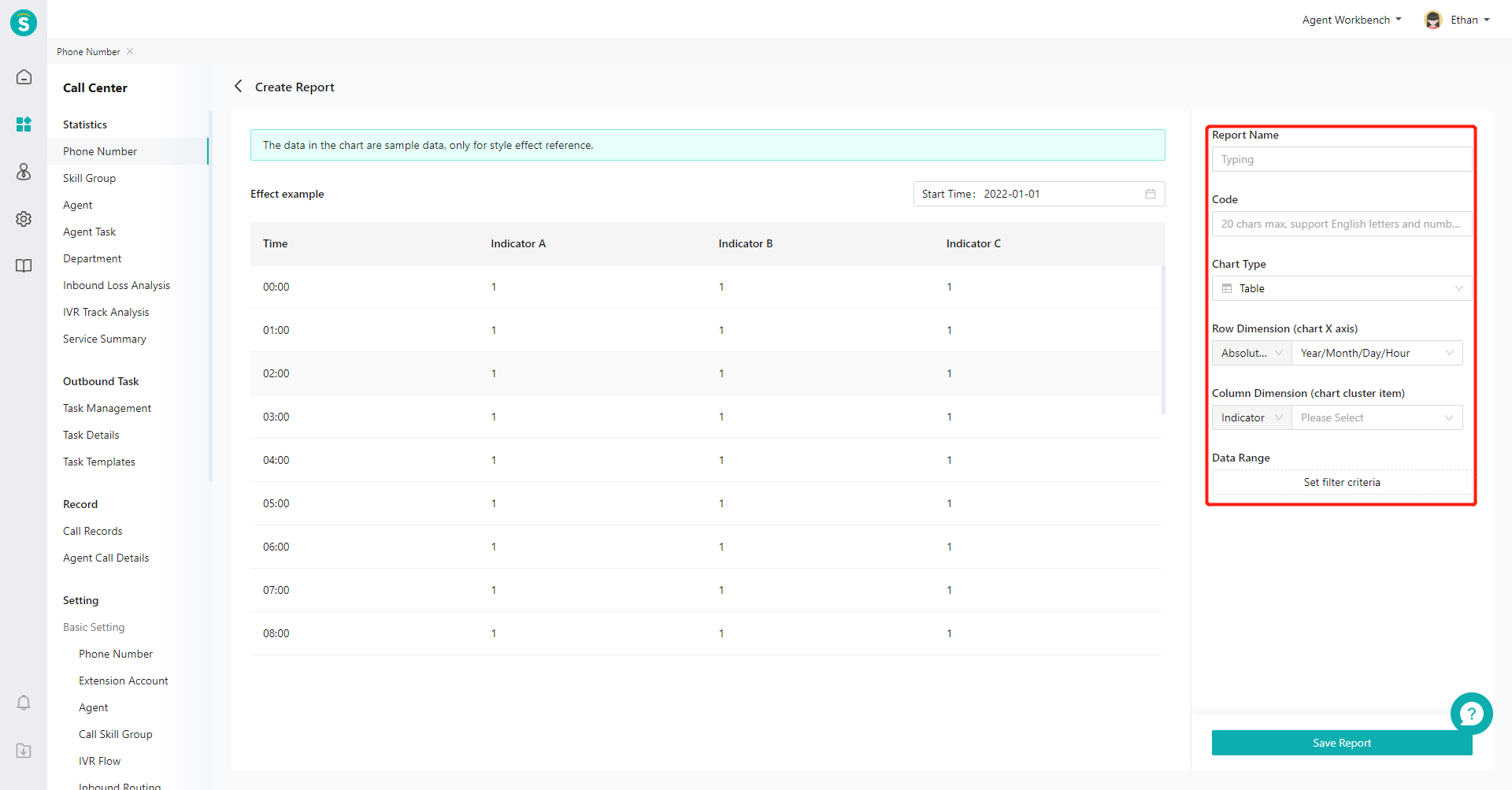Image resolution: width=1512 pixels, height=790 pixels.
Task: Open Task Templates
Action: pos(99,462)
